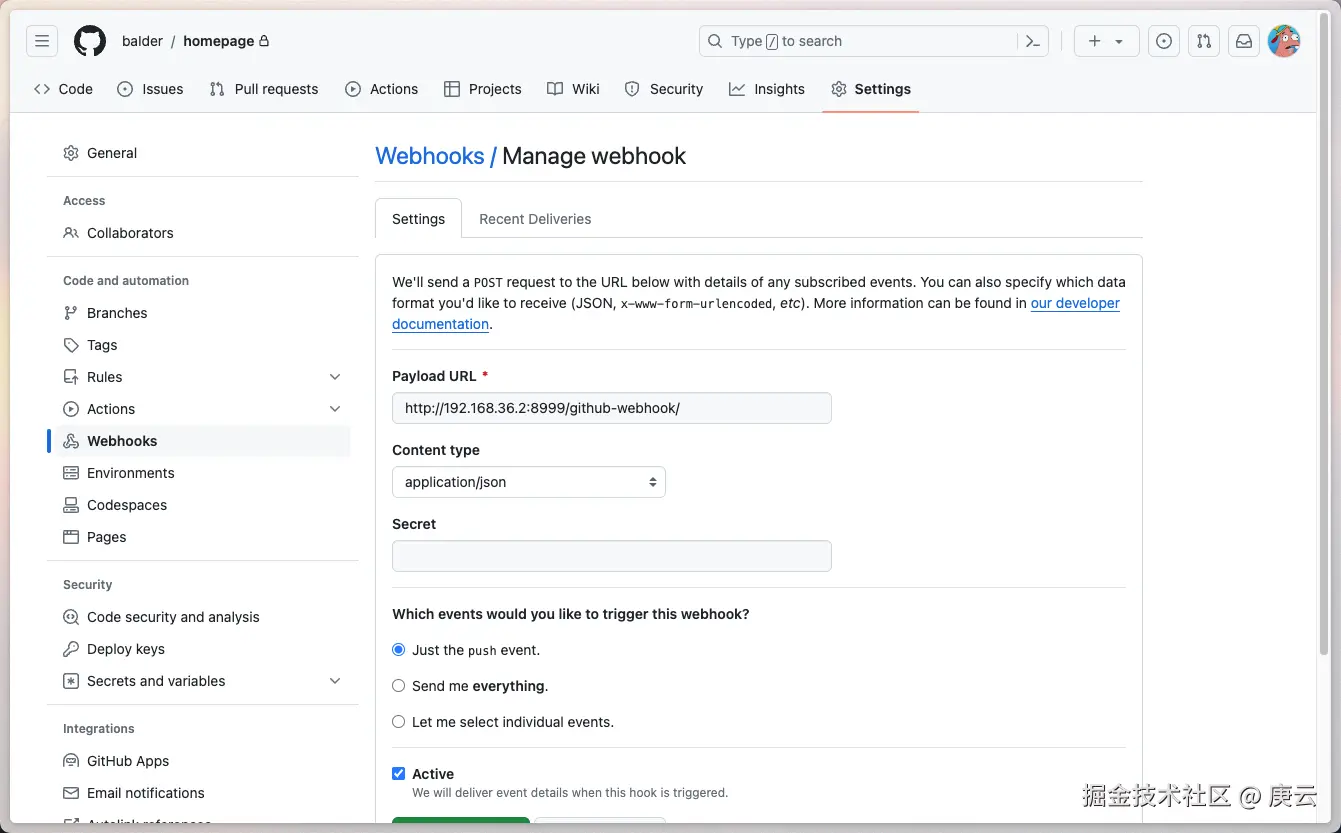The width and height of the screenshot is (1341, 833).
Task: Open the Insights repository tab
Action: (x=767, y=89)
